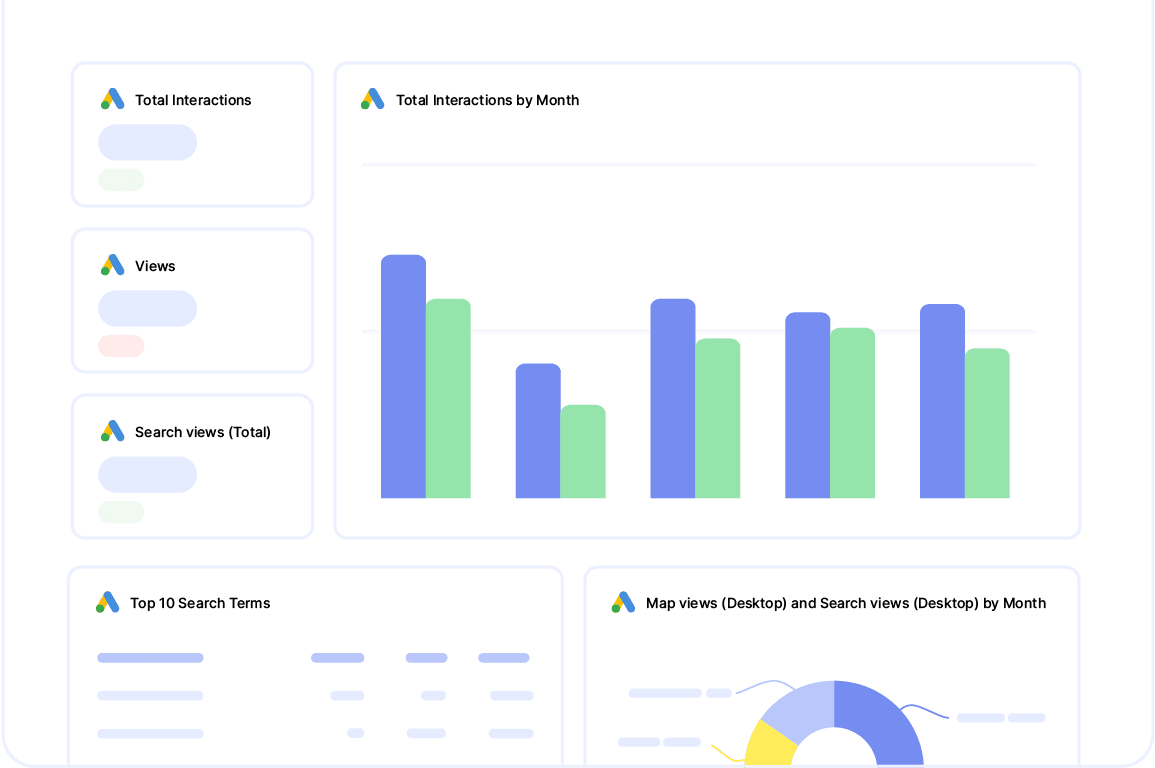
Task: Click the green trend pill under Total Interactions
Action: coord(121,180)
